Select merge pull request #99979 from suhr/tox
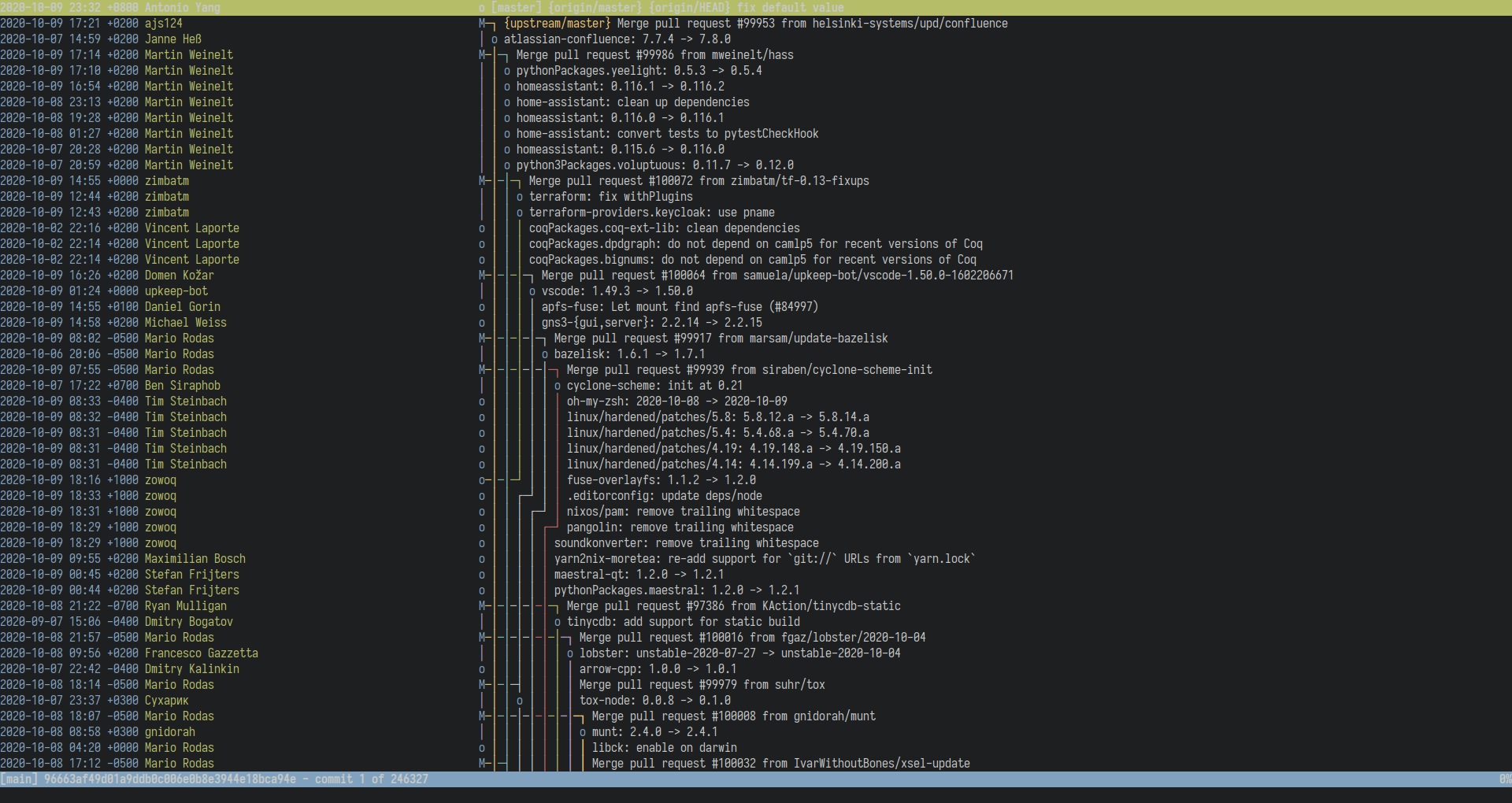Viewport: 1512px width, 803px height. coord(756,685)
